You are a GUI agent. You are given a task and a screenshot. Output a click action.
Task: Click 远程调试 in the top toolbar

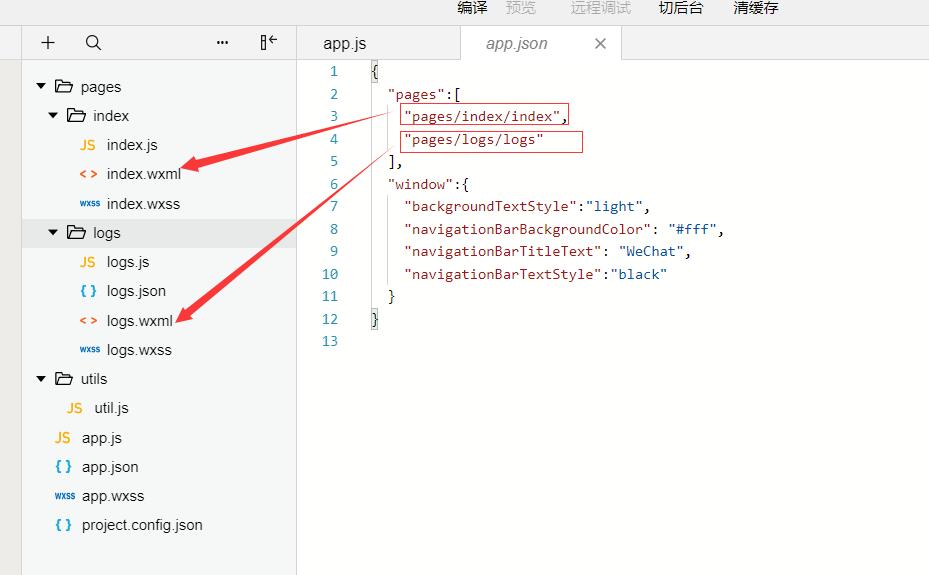coord(601,8)
